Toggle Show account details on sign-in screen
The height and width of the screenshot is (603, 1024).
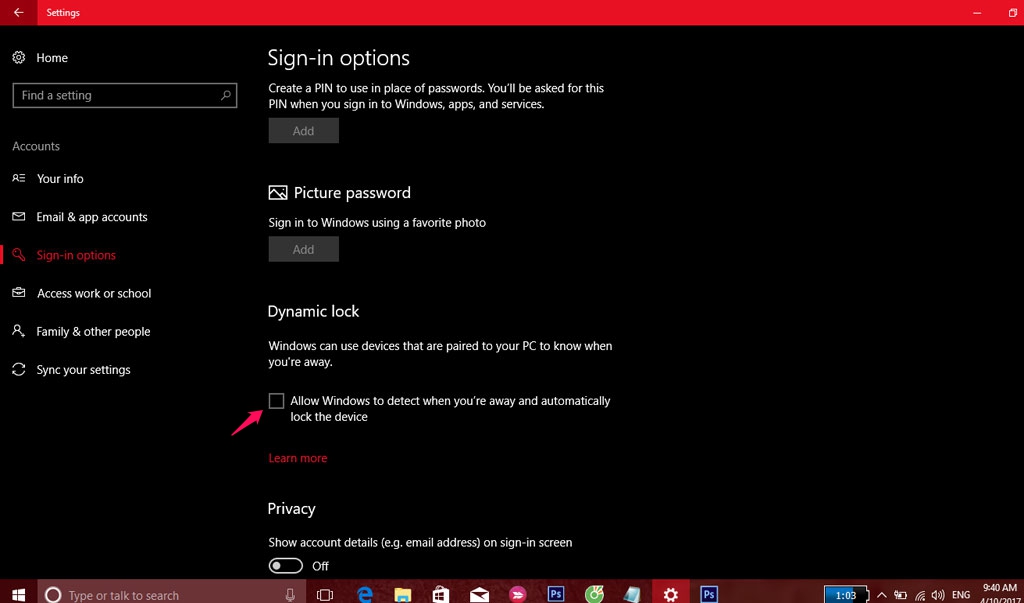(285, 566)
